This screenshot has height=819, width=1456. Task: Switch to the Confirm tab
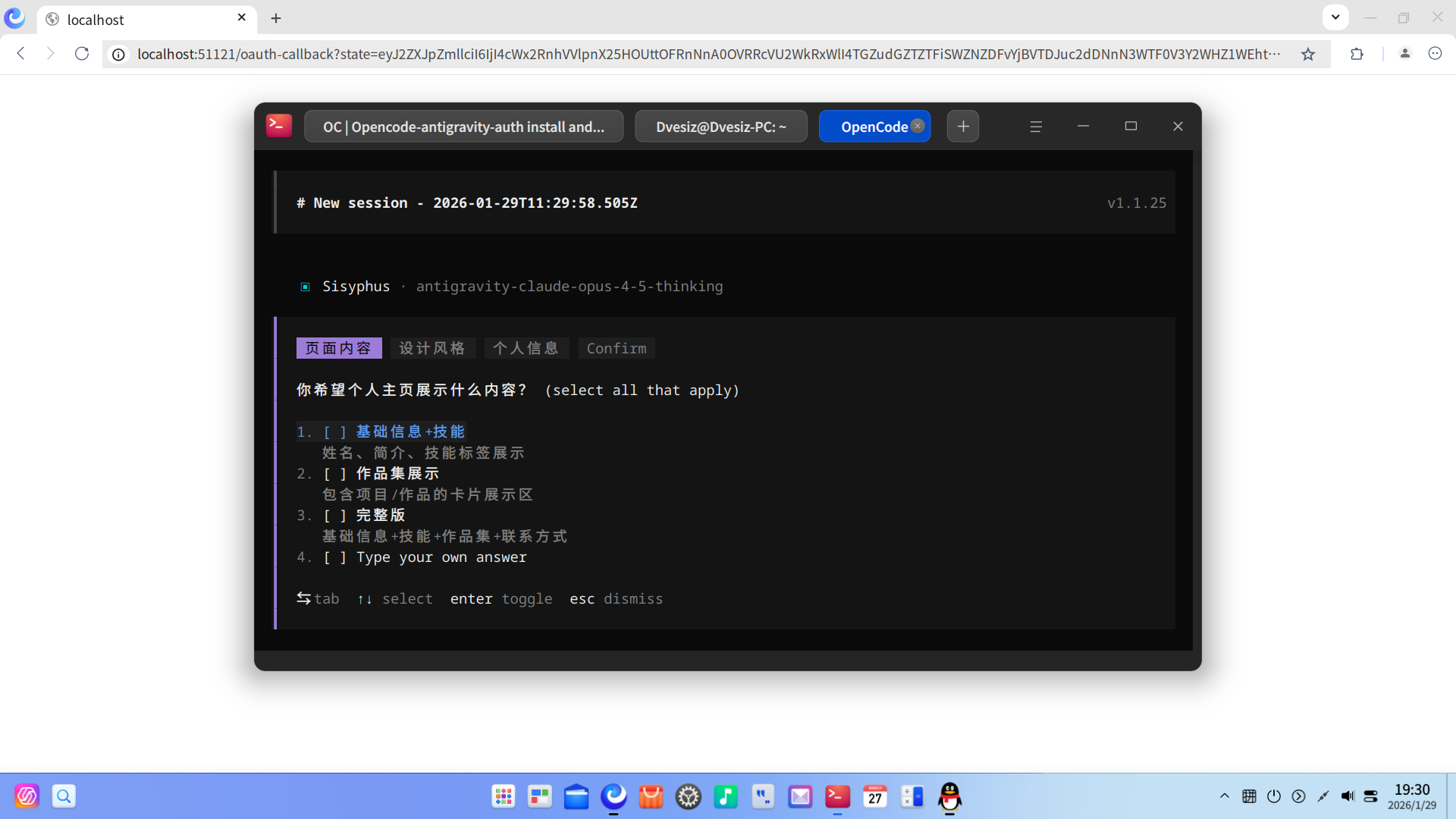[617, 348]
